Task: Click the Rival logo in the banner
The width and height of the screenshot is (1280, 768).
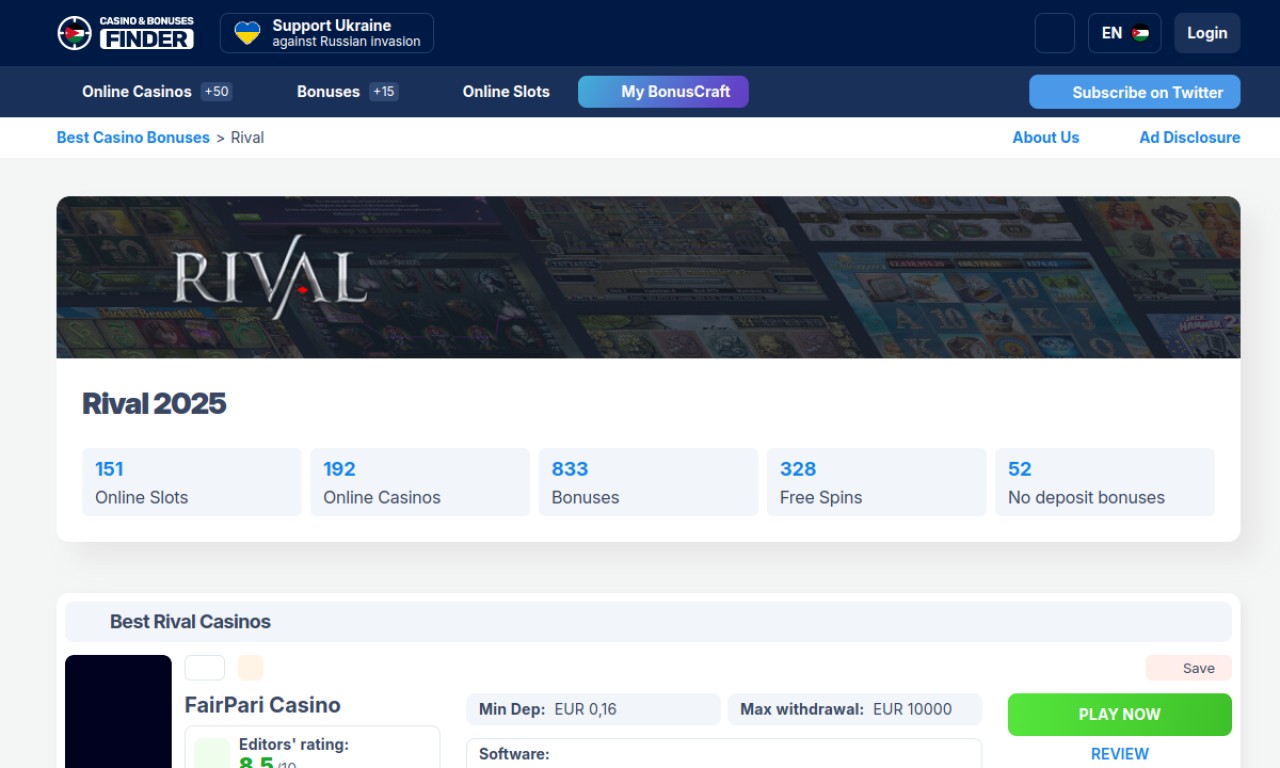Action: (270, 277)
